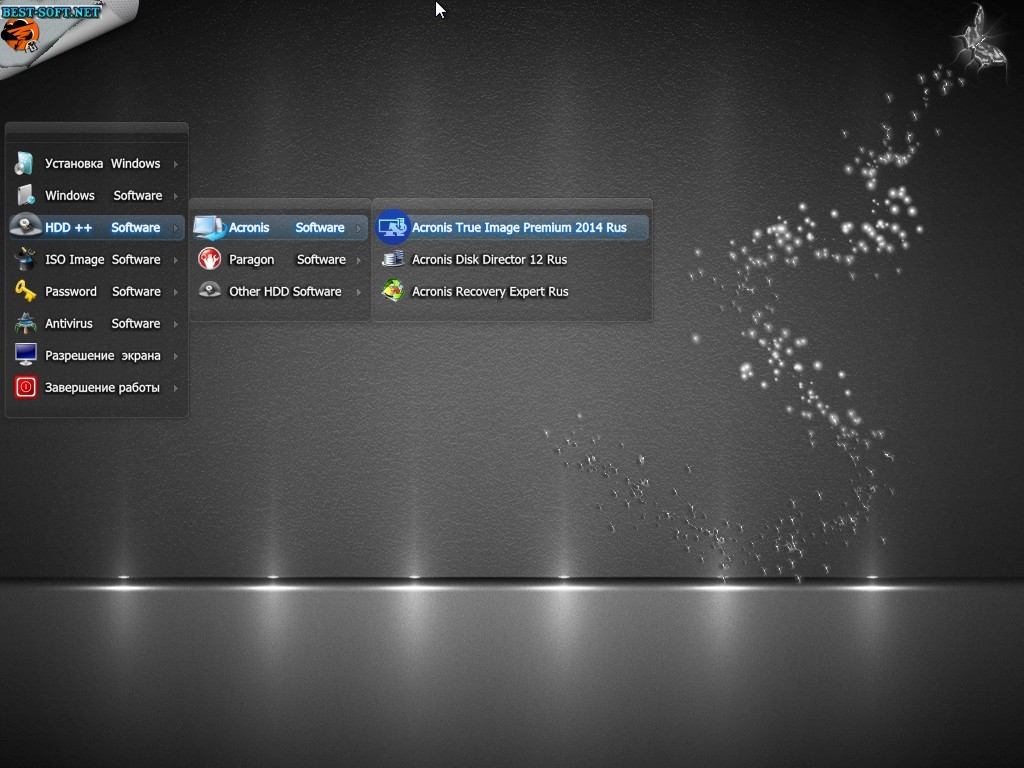Open the ISO Image Software menu entry

pos(97,259)
